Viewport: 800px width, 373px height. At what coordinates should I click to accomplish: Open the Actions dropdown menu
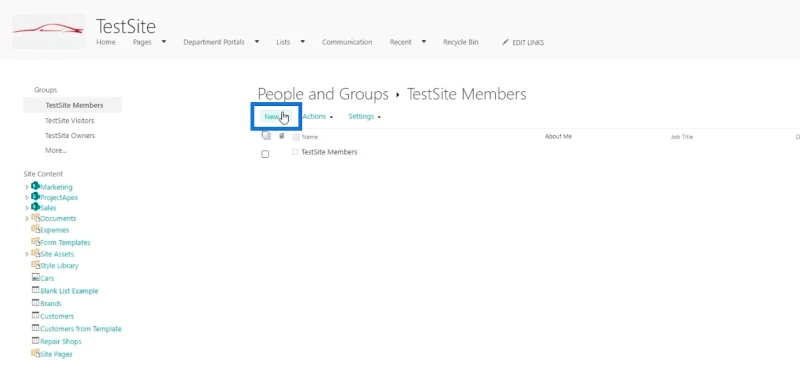(317, 116)
